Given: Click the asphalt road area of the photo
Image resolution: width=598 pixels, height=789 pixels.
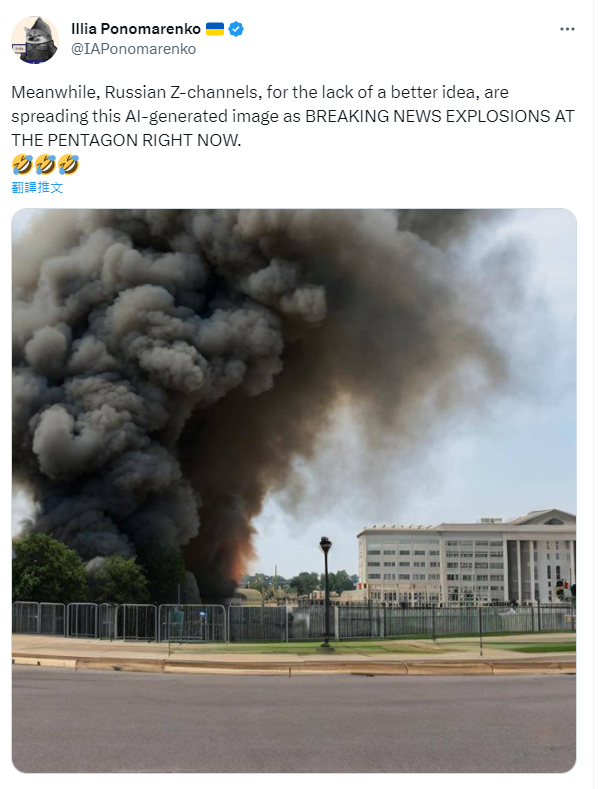Looking at the screenshot, I should pos(294,722).
